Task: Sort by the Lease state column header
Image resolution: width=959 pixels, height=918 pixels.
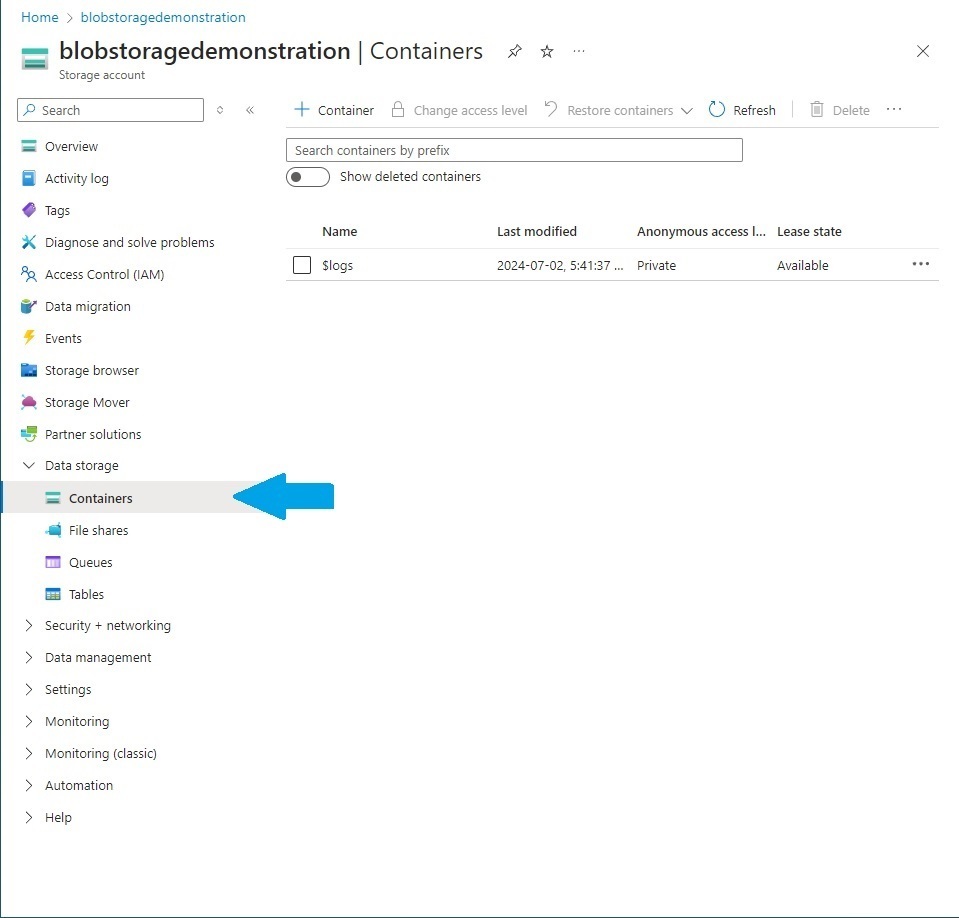Action: coord(809,231)
